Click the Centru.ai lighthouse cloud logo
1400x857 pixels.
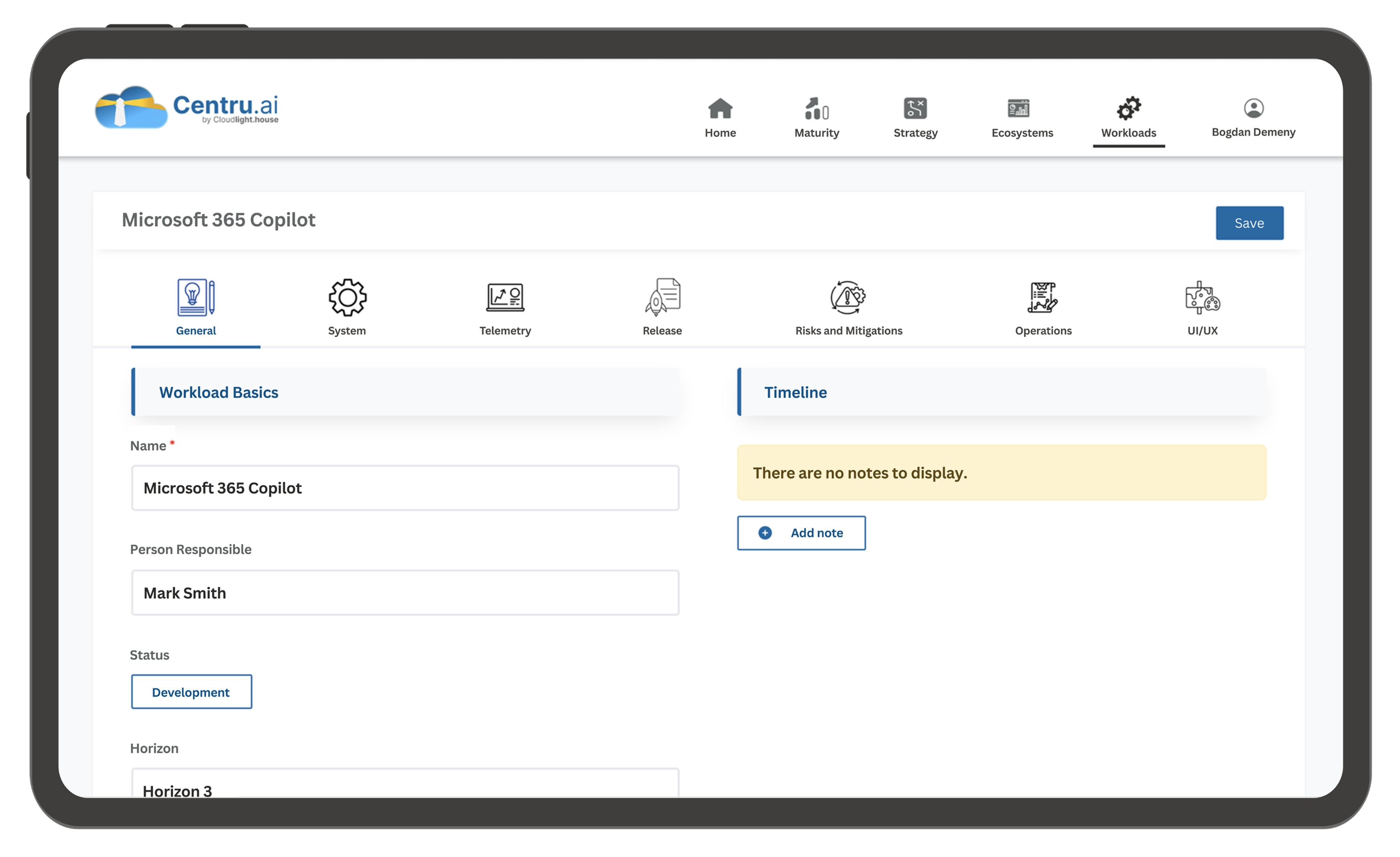131,107
